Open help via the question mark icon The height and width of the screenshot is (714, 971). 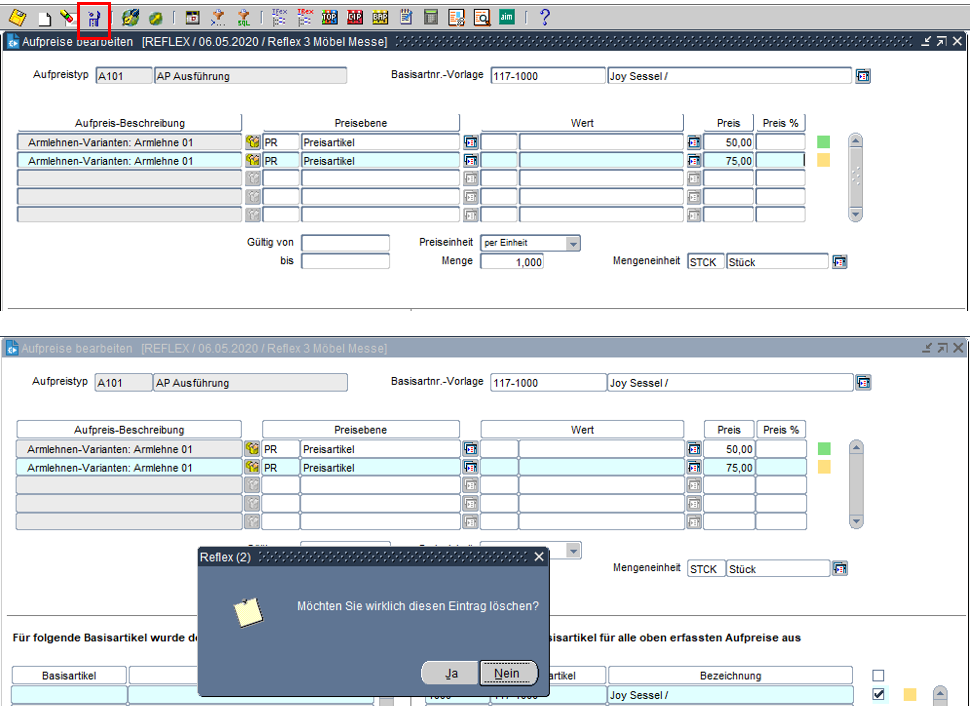tap(544, 17)
